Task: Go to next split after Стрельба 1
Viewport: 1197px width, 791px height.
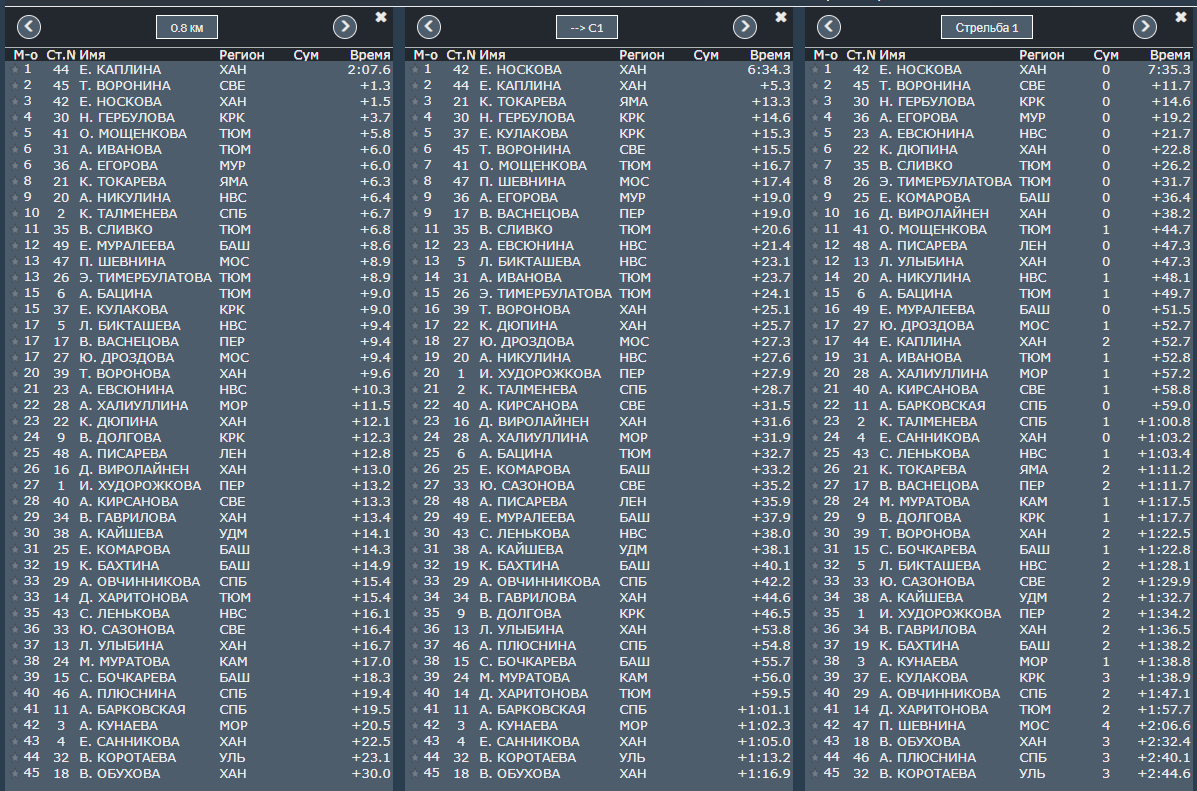Action: [x=1145, y=27]
